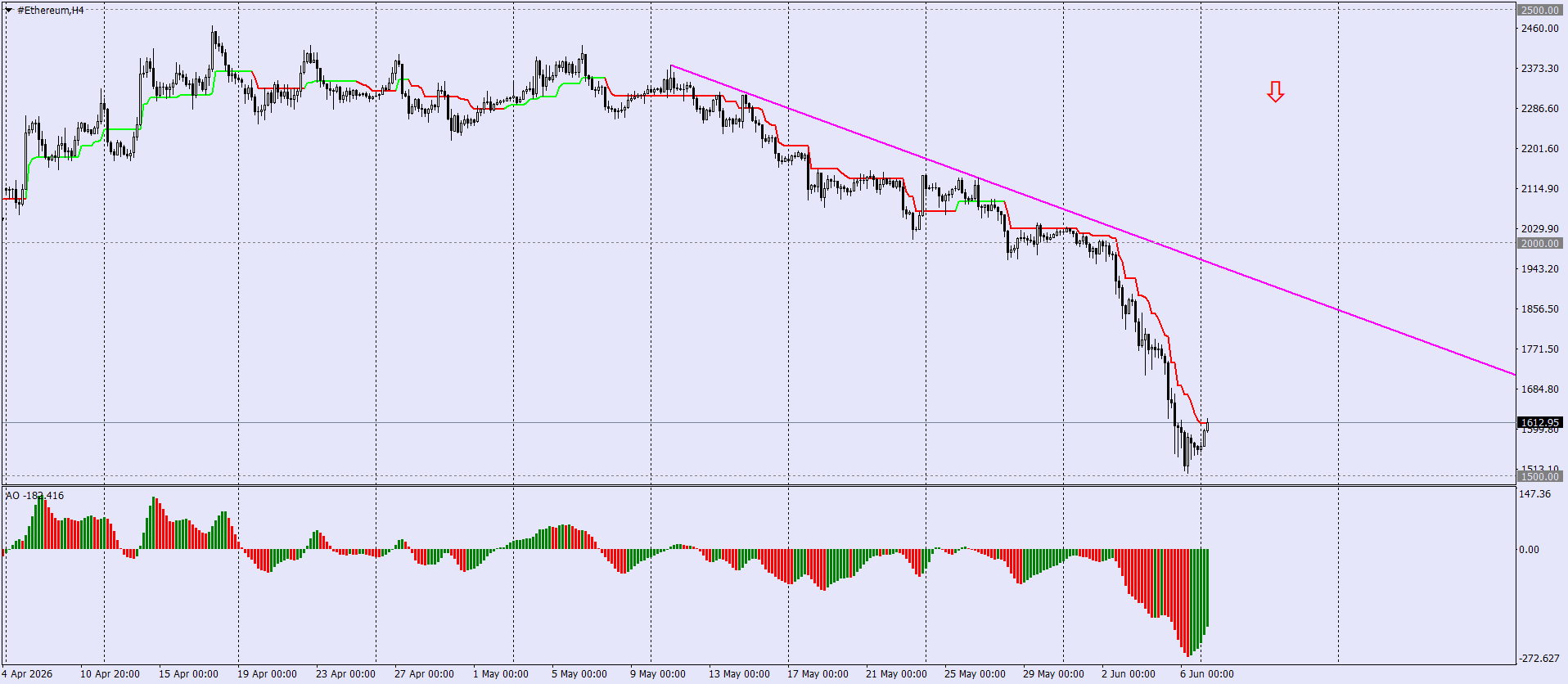The image size is (1568, 684).
Task: Click the 2000.00 level price tag
Action: tap(1540, 243)
